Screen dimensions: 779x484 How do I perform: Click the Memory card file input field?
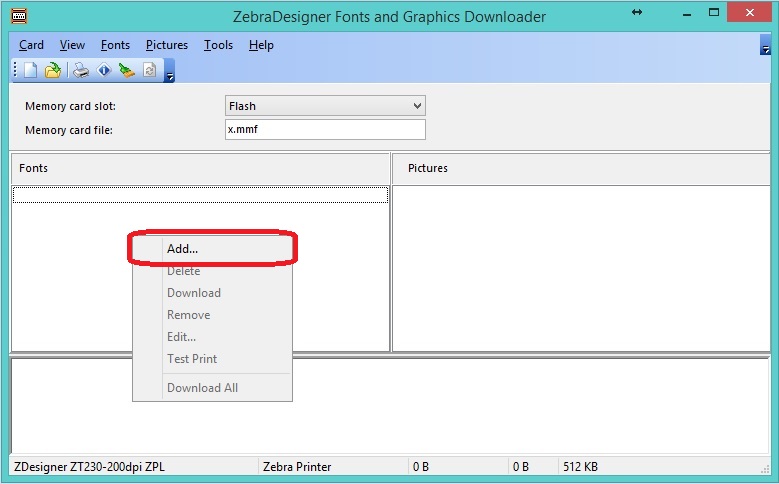point(325,130)
